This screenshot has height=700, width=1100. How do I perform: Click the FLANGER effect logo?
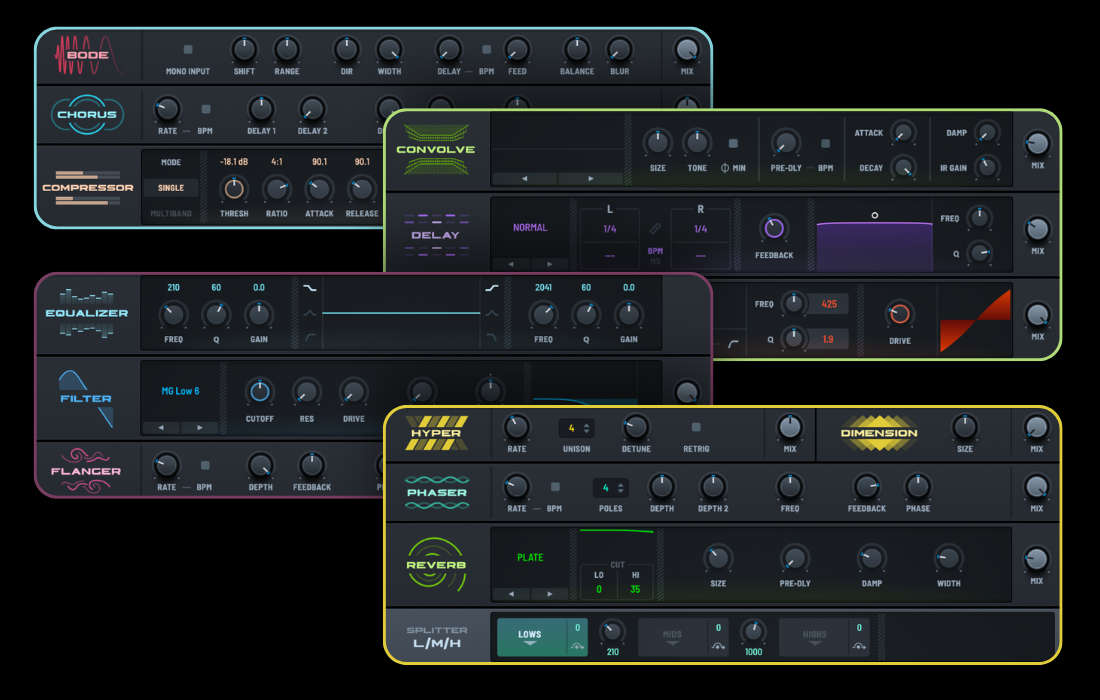tap(86, 471)
